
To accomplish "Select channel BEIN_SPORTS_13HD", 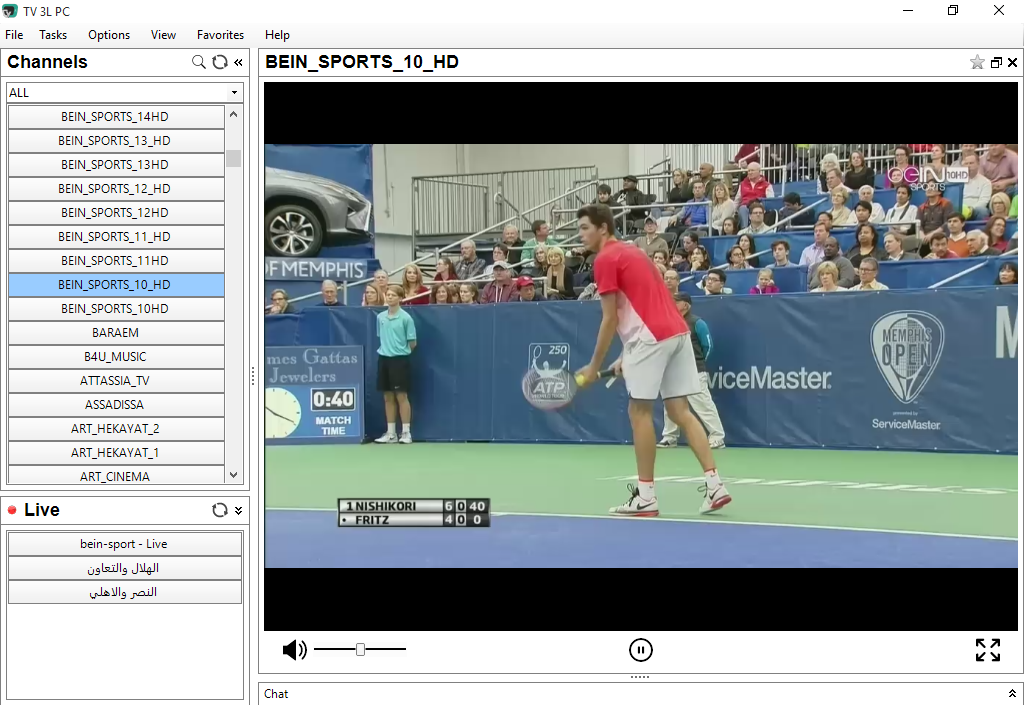I will (x=116, y=165).
